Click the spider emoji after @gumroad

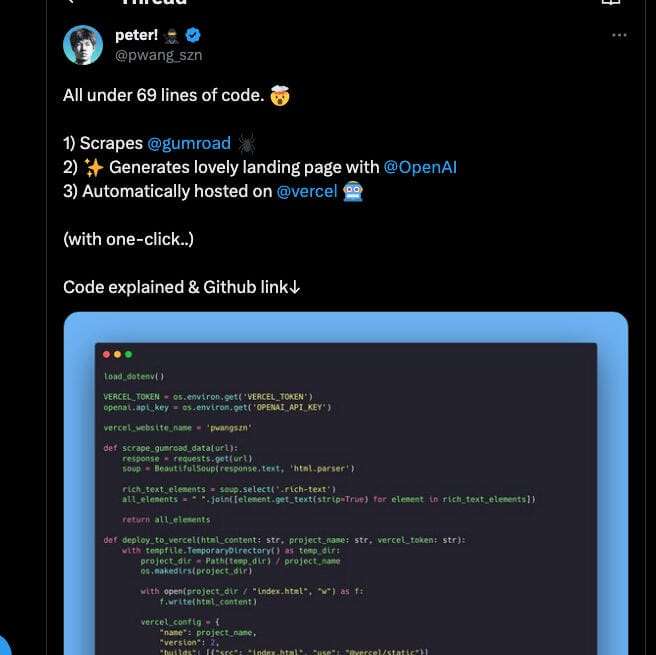click(246, 143)
